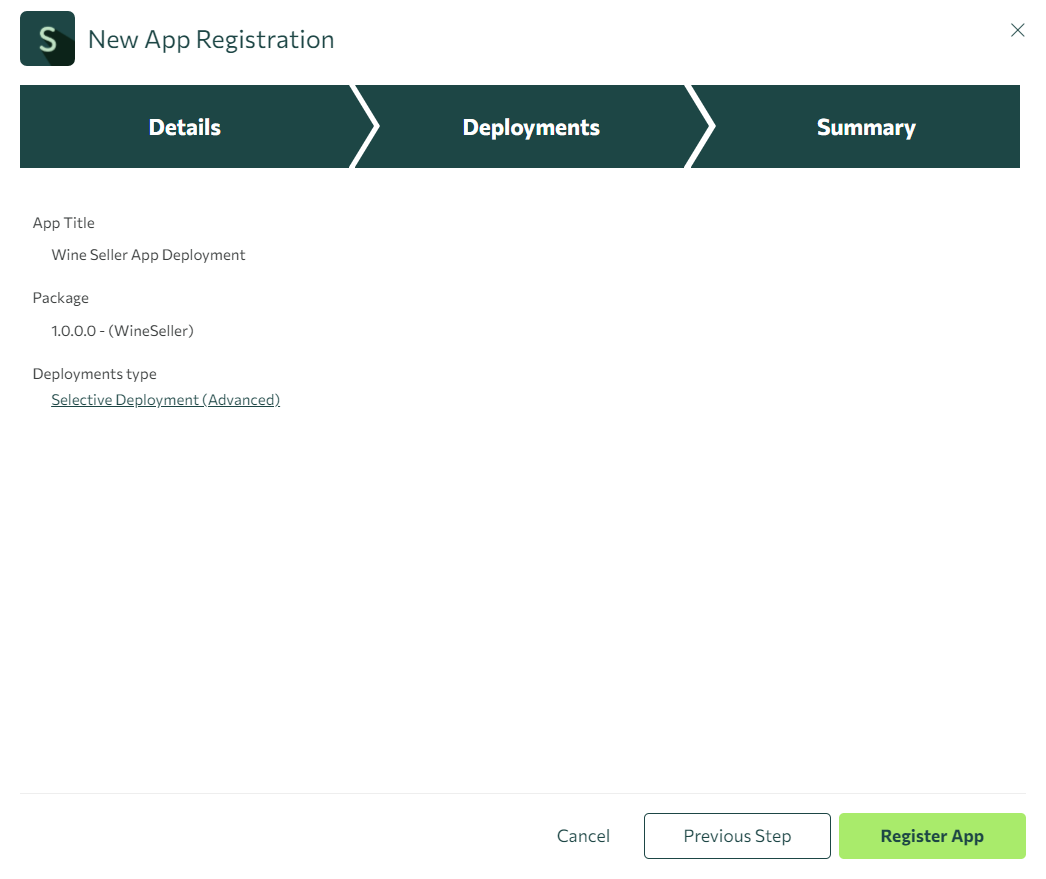Viewport: 1046px width, 879px height.
Task: Click the Package section heading
Action: point(60,297)
